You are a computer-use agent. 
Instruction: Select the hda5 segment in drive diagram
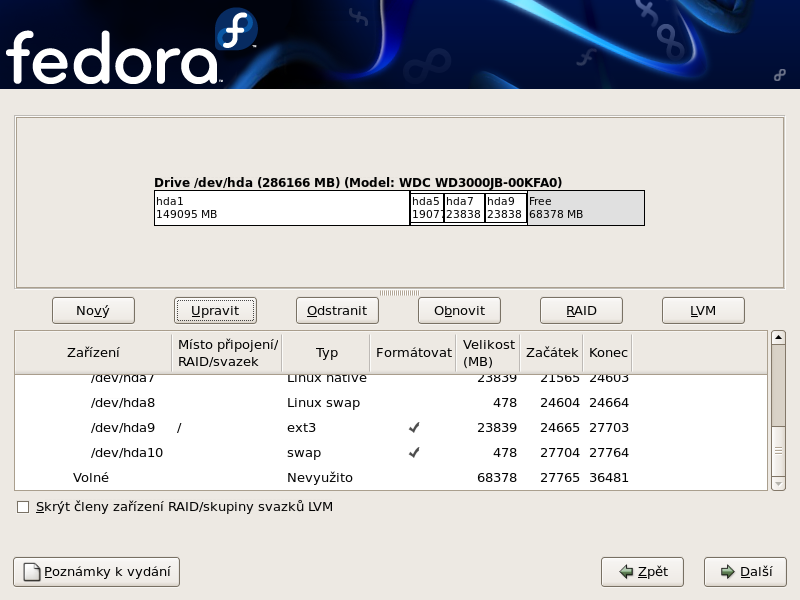click(427, 208)
